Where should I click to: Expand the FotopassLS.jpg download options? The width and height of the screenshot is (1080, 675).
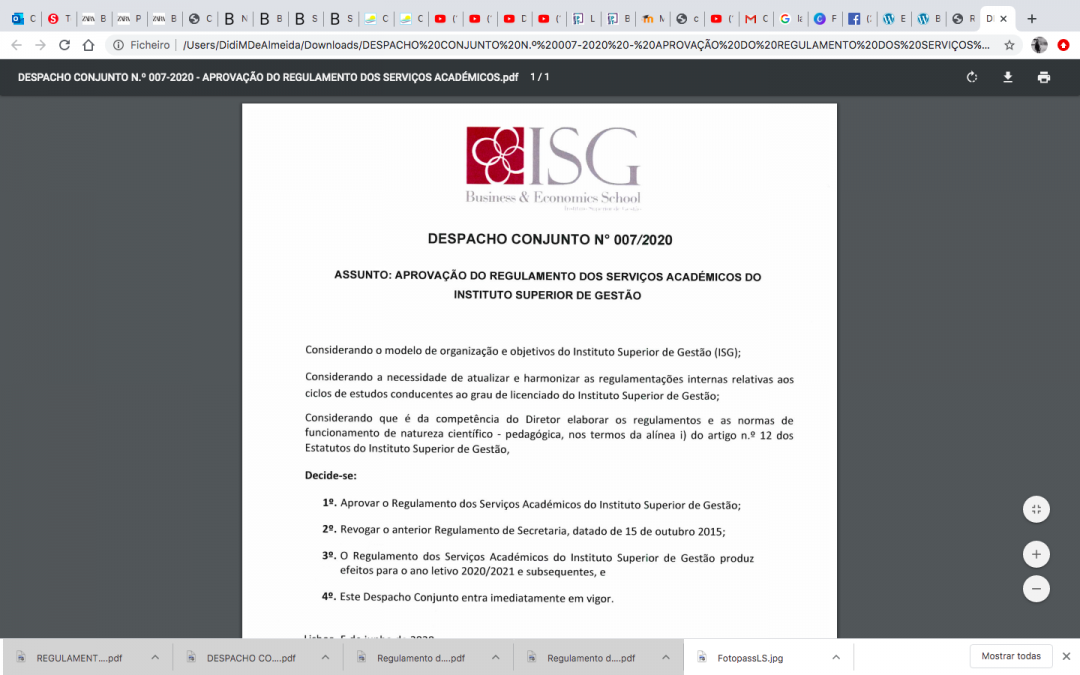point(836,657)
